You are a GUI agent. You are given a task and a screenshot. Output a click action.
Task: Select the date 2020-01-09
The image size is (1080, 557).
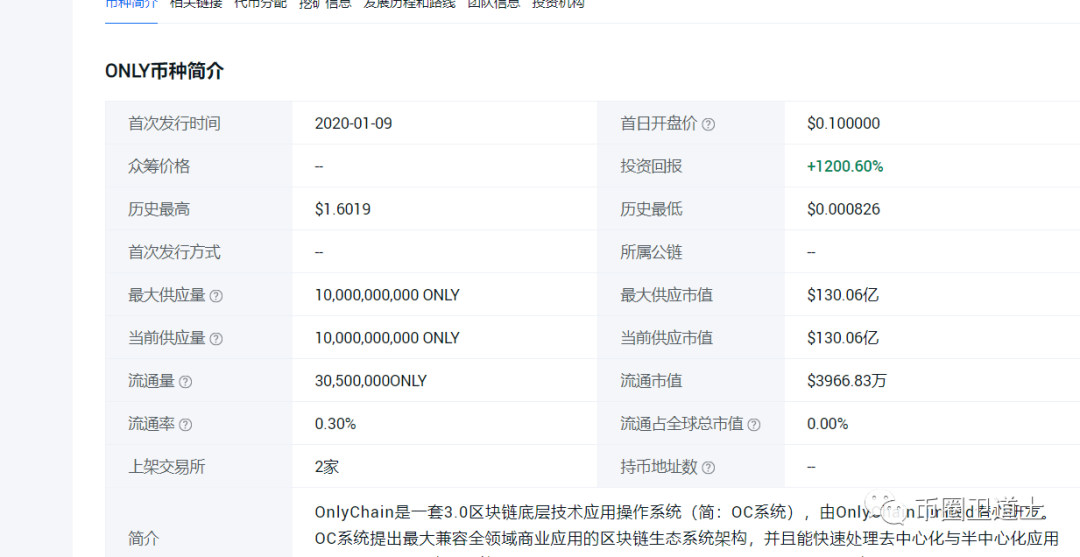(353, 123)
